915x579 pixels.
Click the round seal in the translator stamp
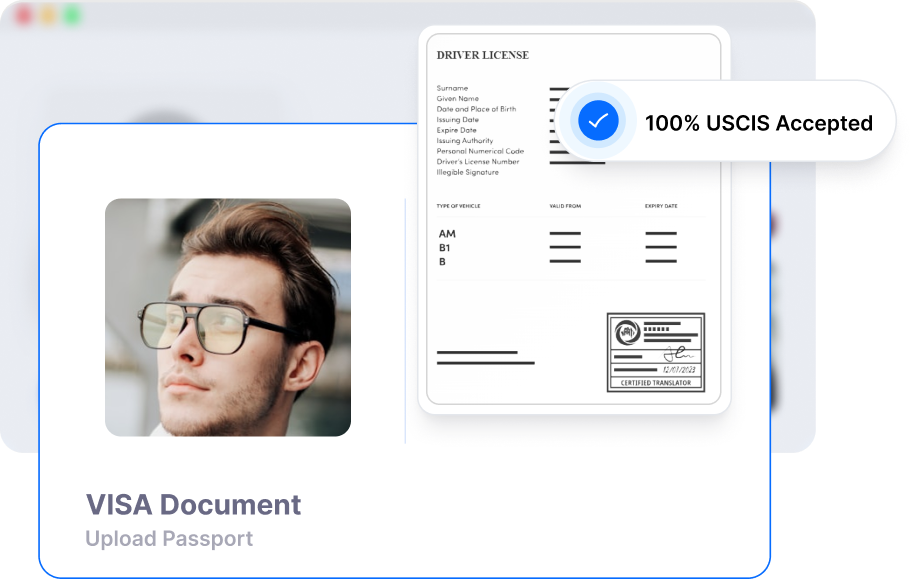click(628, 332)
